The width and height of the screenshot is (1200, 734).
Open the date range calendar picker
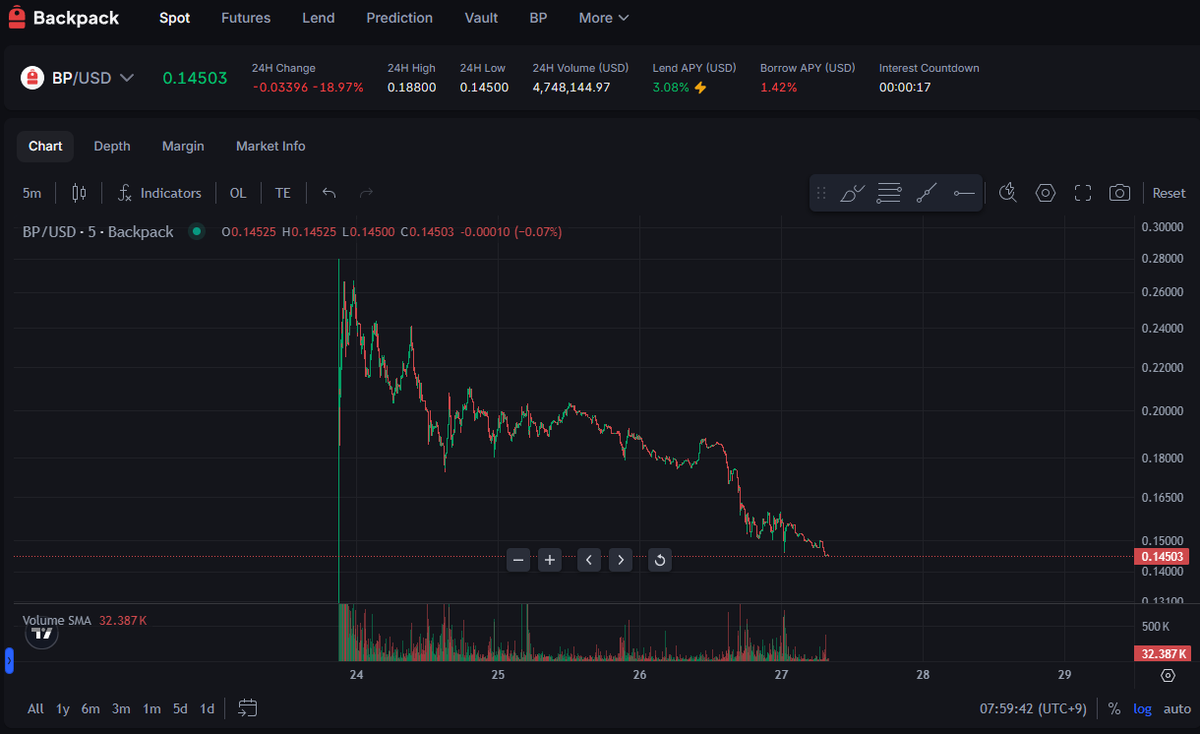pyautogui.click(x=248, y=708)
